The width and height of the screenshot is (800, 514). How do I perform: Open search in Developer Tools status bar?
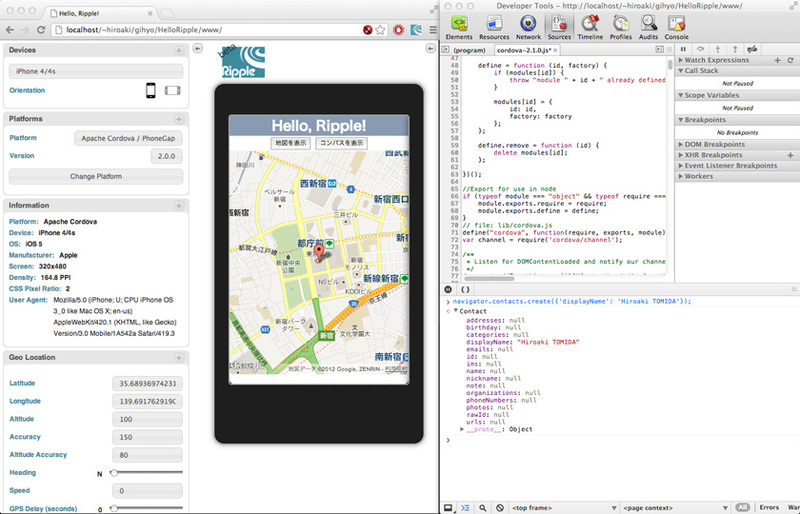pyautogui.click(x=483, y=508)
